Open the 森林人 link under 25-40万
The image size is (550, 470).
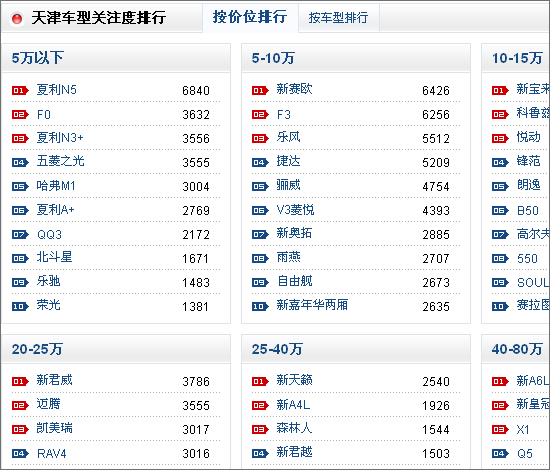[294, 428]
